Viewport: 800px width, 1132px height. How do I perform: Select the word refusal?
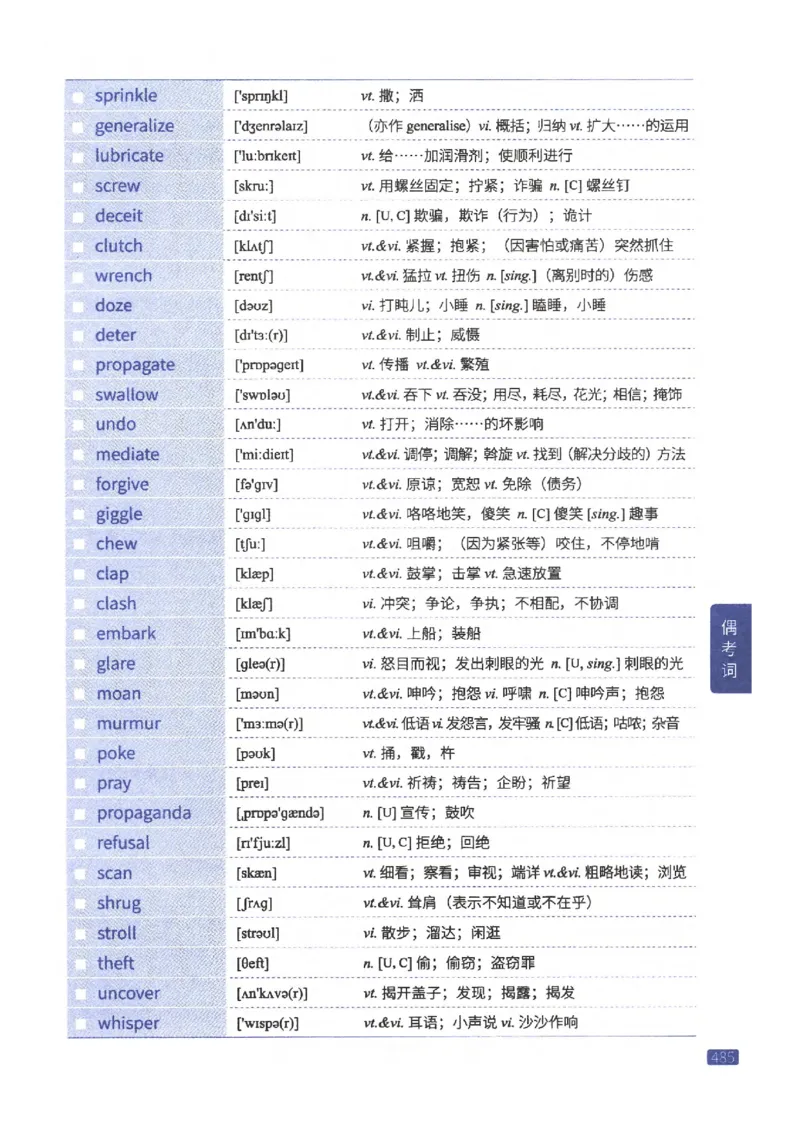tap(122, 843)
